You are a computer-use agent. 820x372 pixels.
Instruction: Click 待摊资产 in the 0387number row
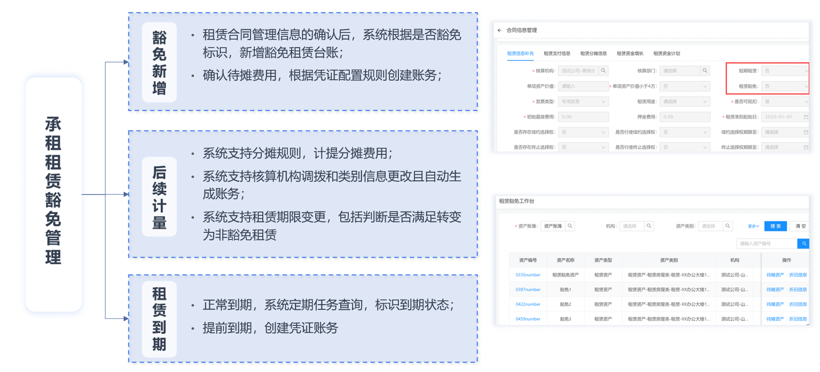click(775, 289)
